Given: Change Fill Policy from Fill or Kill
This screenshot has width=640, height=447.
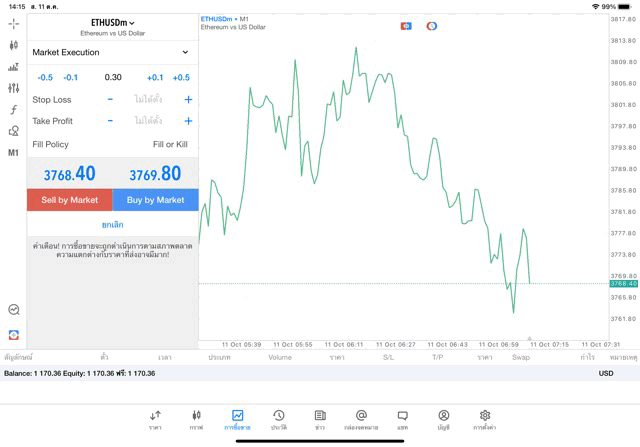Looking at the screenshot, I should click(169, 145).
